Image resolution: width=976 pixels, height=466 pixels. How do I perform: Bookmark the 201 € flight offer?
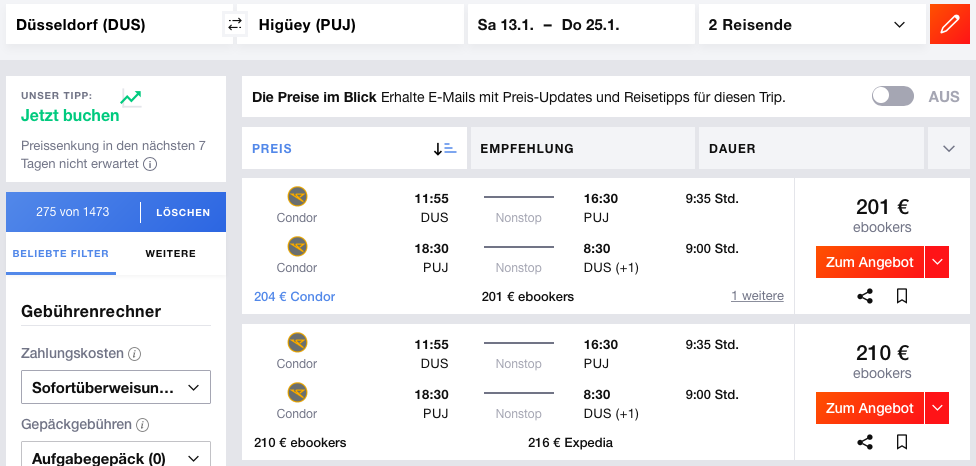(901, 296)
